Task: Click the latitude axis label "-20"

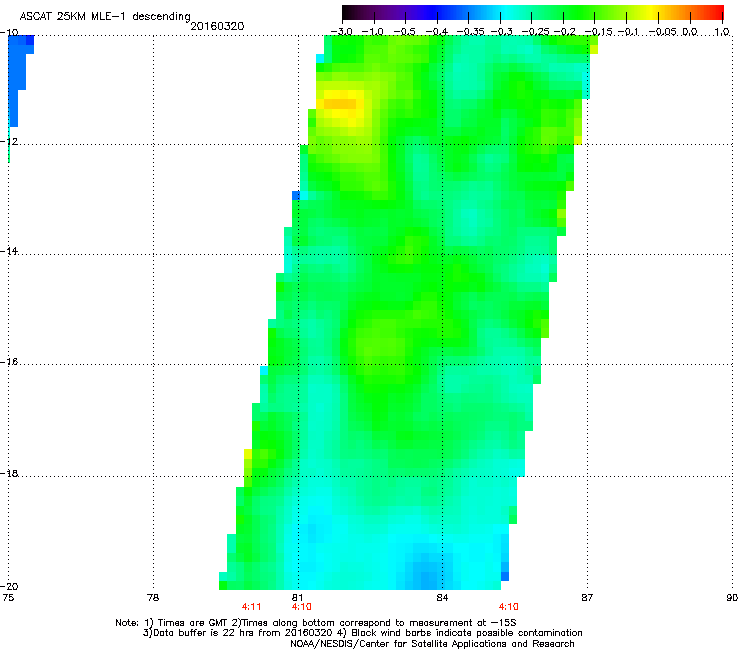Action: click(9, 586)
